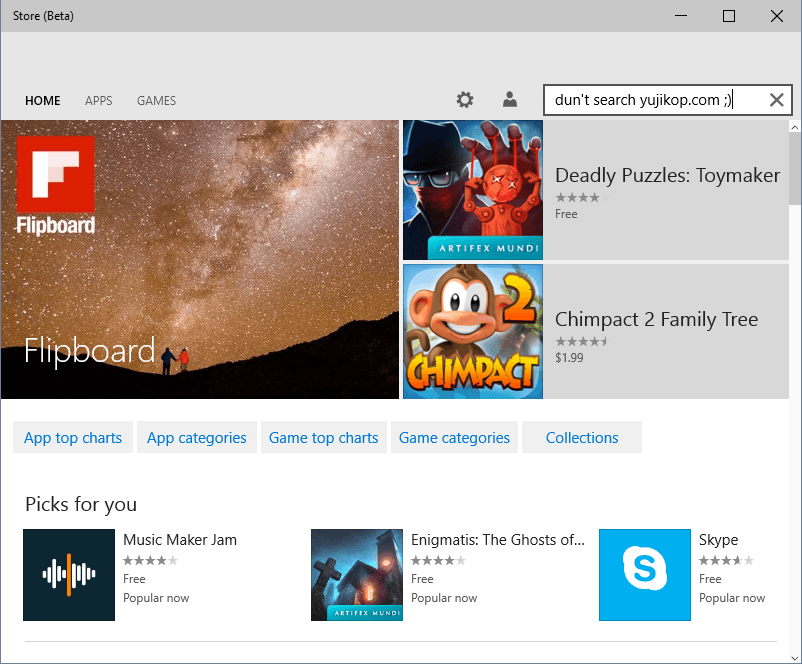Screen dimensions: 802x664
Task: Click the Free label under Enigmatis
Action: (x=422, y=579)
